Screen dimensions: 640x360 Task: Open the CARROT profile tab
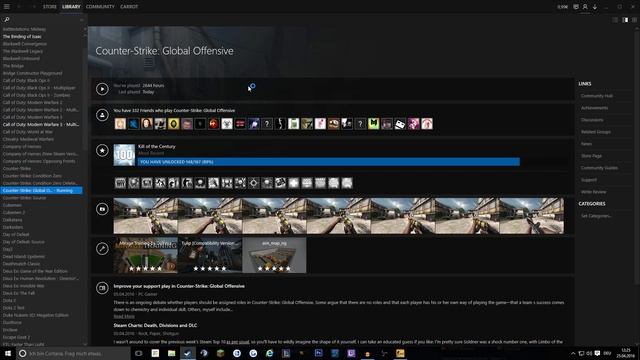(x=129, y=7)
